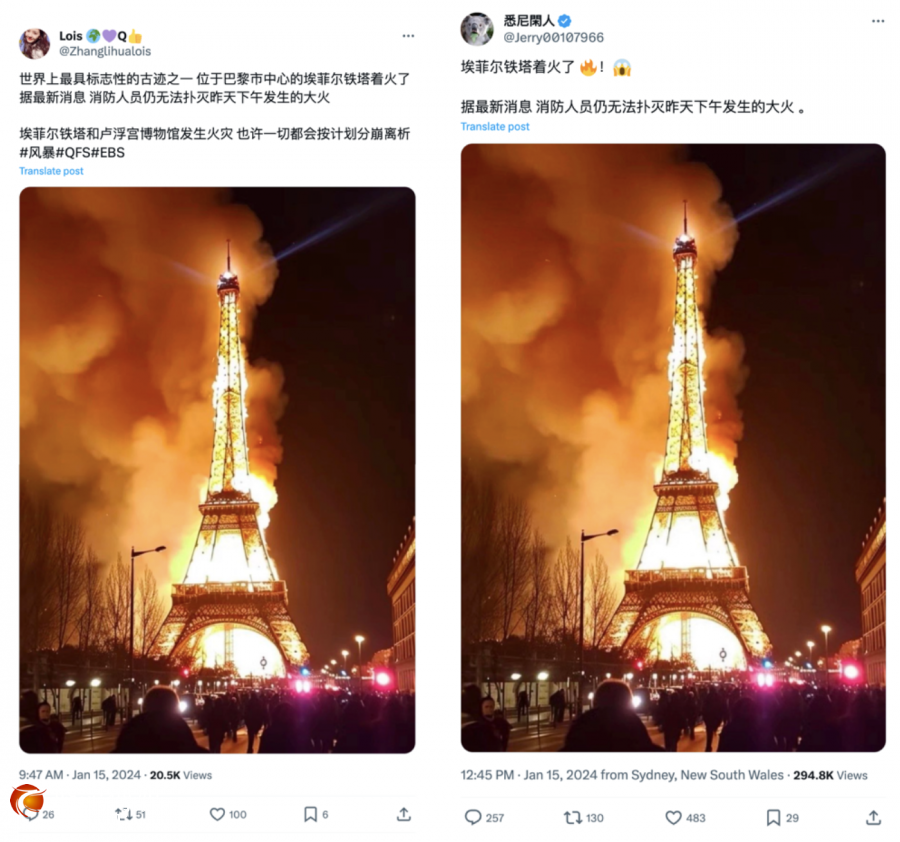Click Translate post under Lois's tweet

point(51,170)
